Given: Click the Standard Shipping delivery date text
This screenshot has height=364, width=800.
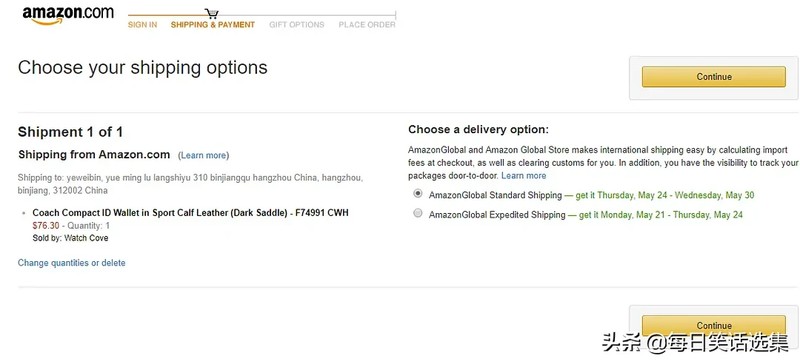Looking at the screenshot, I should pyautogui.click(x=665, y=195).
